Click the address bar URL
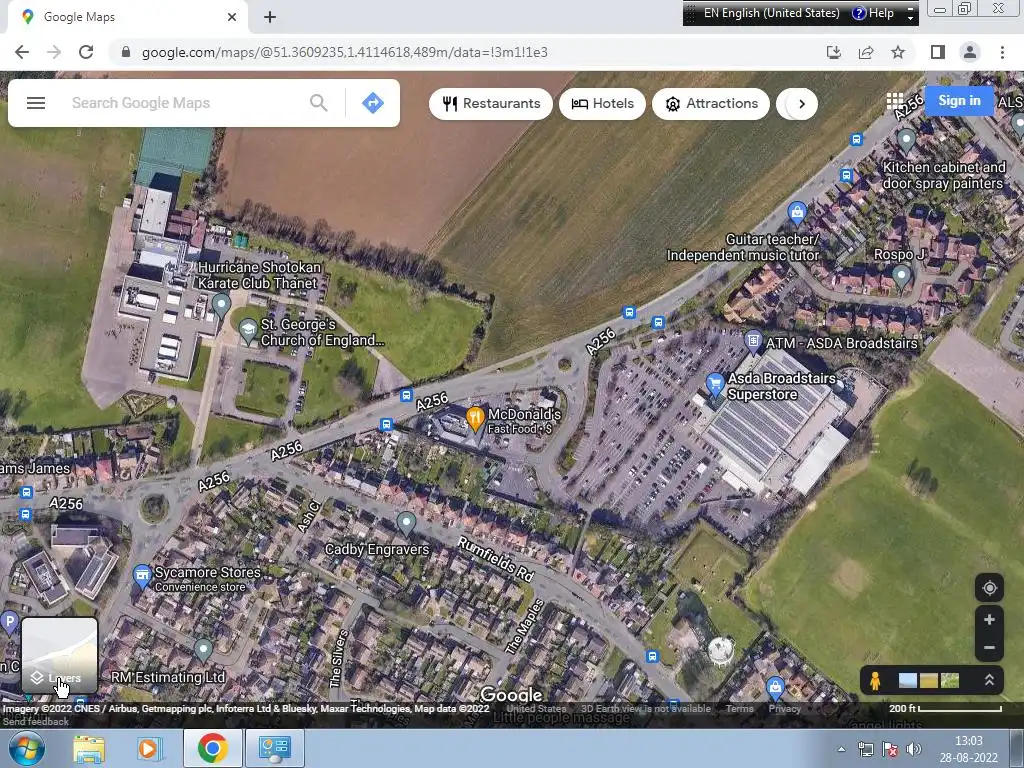The width and height of the screenshot is (1024, 768). [344, 52]
